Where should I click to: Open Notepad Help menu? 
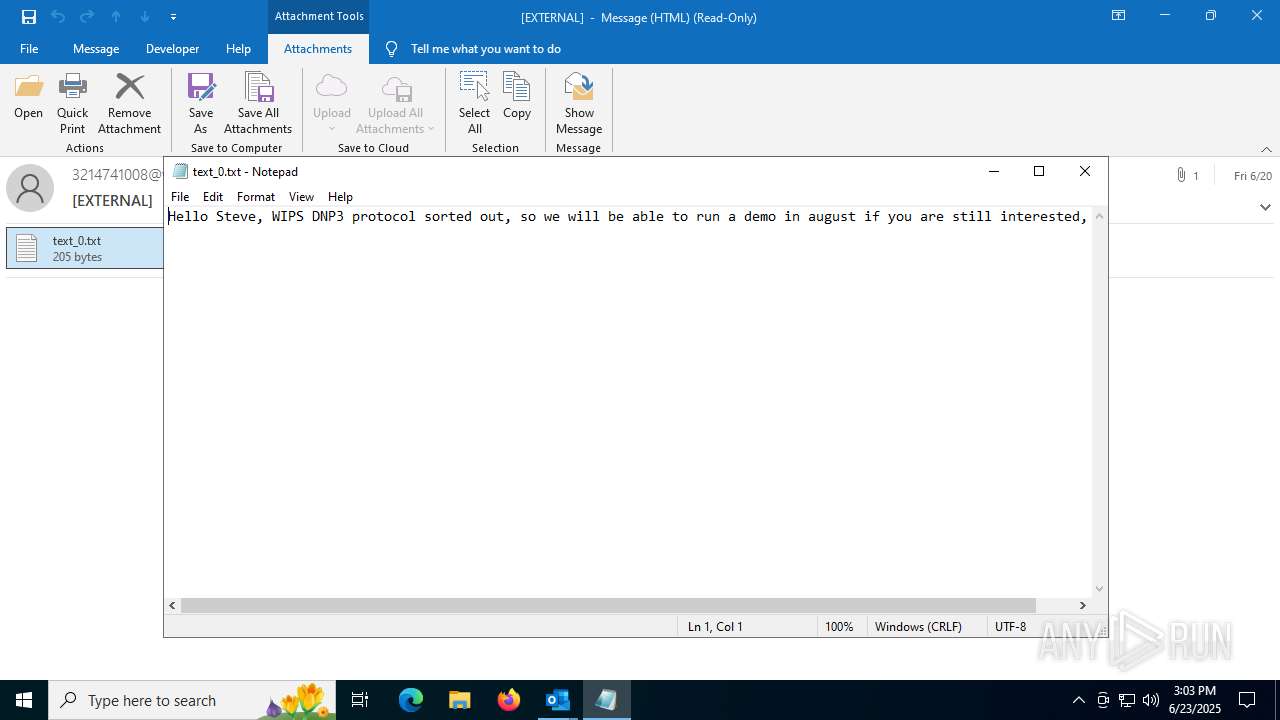tap(340, 197)
